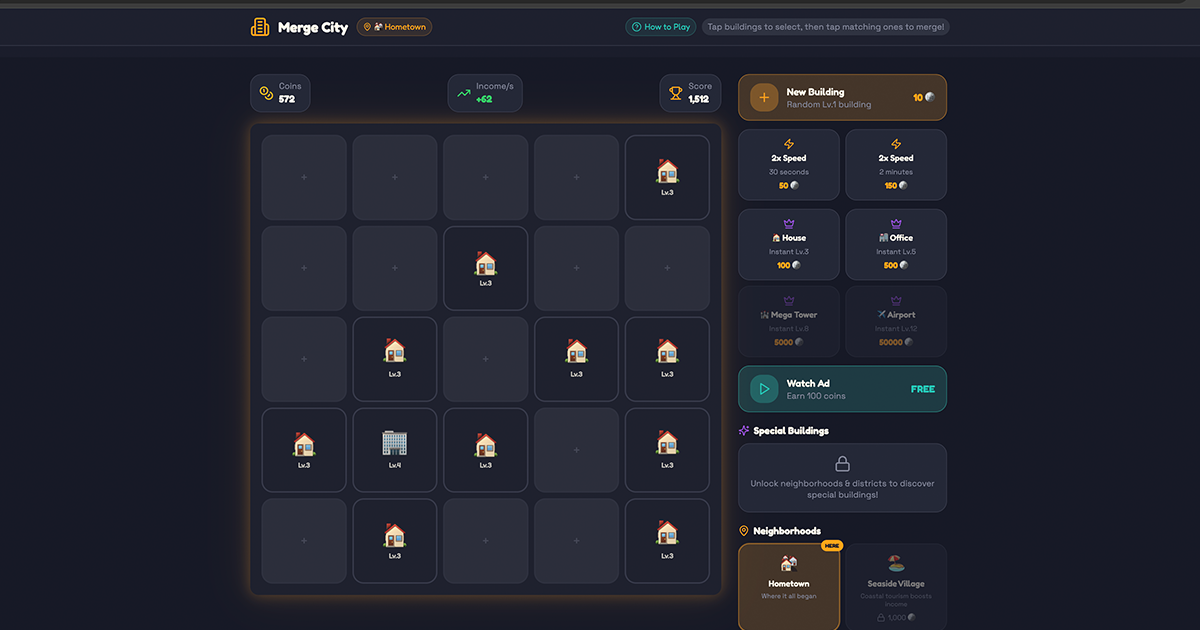Click the Hometown badge in the header
Image resolution: width=1200 pixels, height=630 pixels.
pyautogui.click(x=394, y=27)
